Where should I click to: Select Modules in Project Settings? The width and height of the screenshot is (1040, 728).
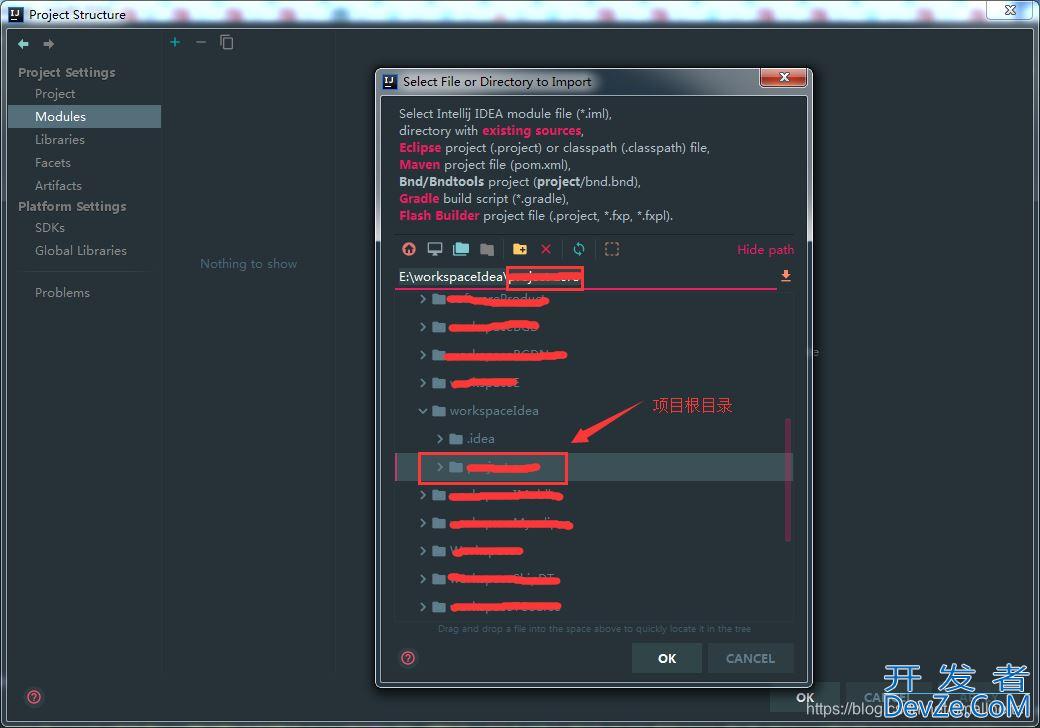point(85,117)
